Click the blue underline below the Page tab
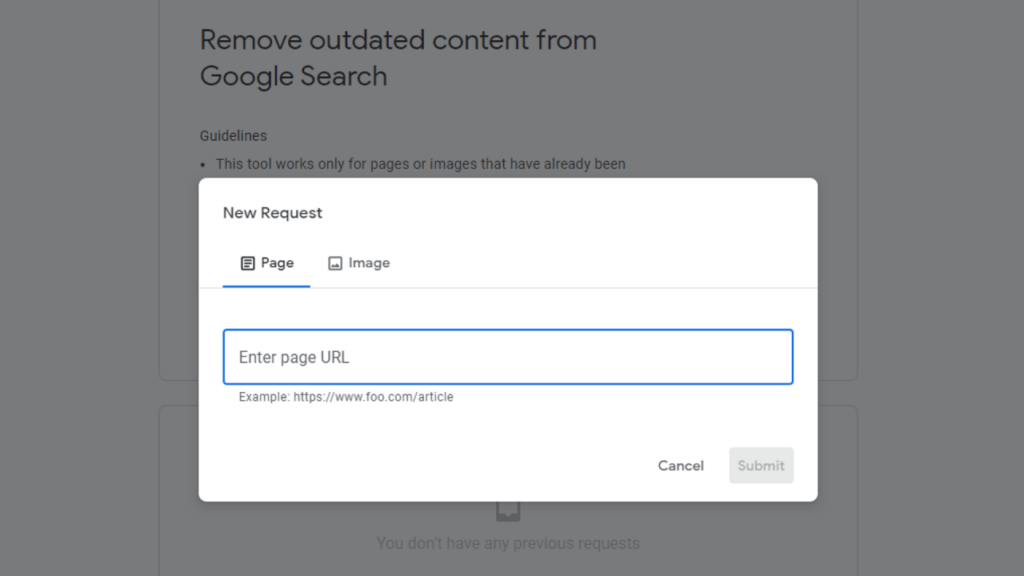 coord(266,286)
